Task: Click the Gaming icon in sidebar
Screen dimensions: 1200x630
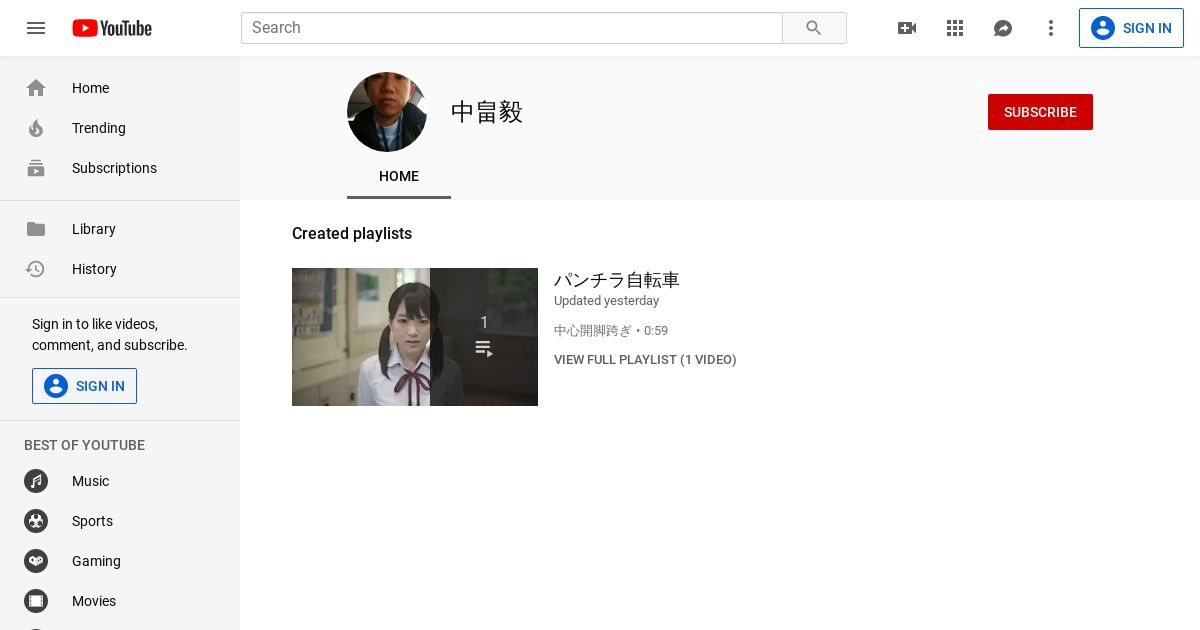Action: click(36, 561)
